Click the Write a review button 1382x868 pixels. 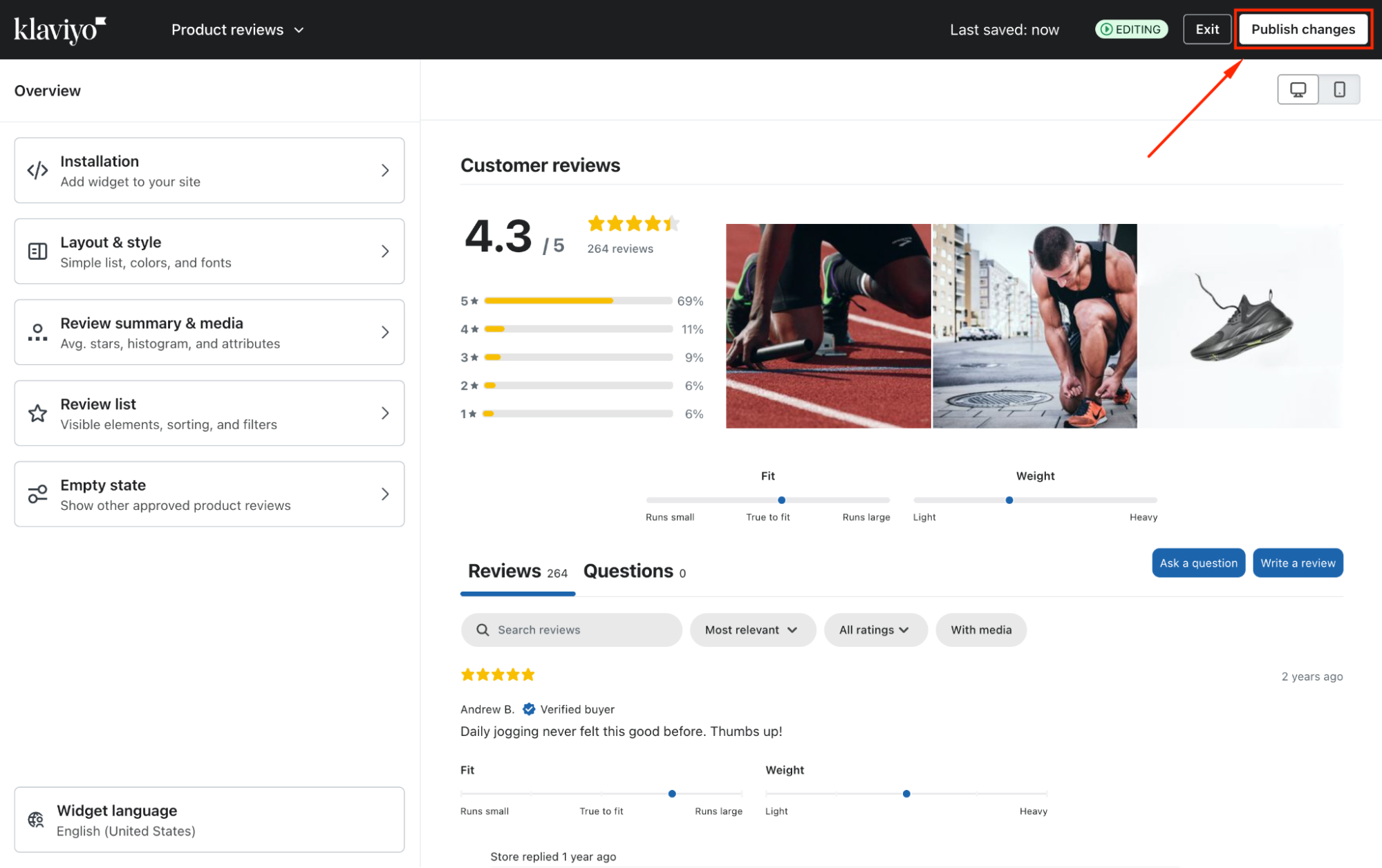[1297, 563]
